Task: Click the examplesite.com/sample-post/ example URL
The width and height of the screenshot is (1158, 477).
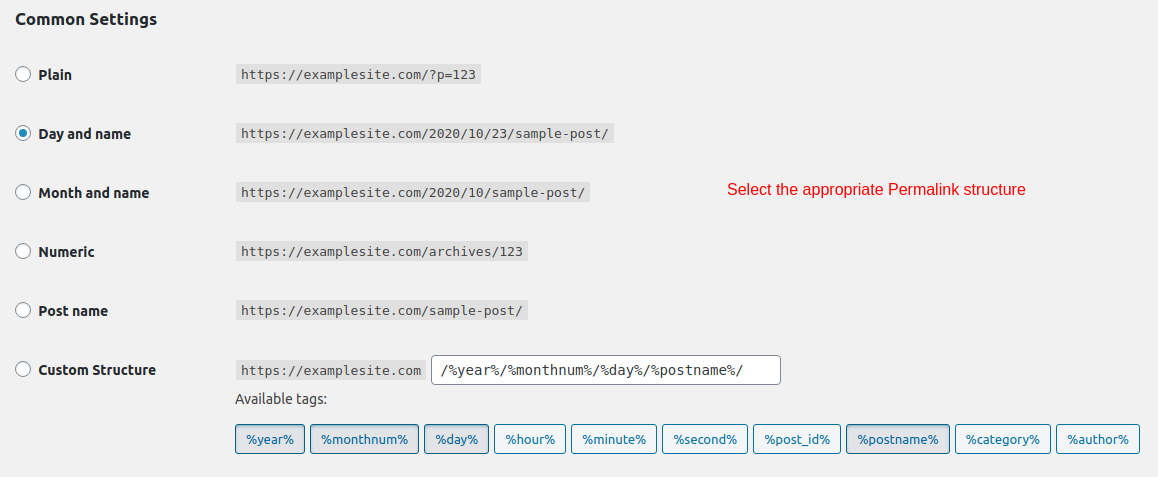Action: click(382, 311)
